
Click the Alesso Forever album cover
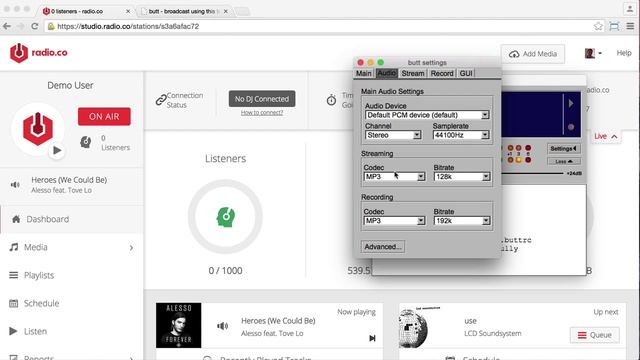[178, 325]
